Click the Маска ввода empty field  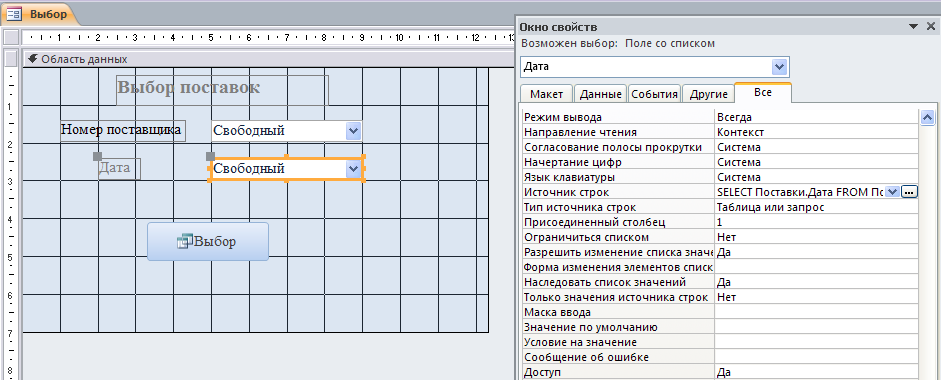pyautogui.click(x=816, y=312)
